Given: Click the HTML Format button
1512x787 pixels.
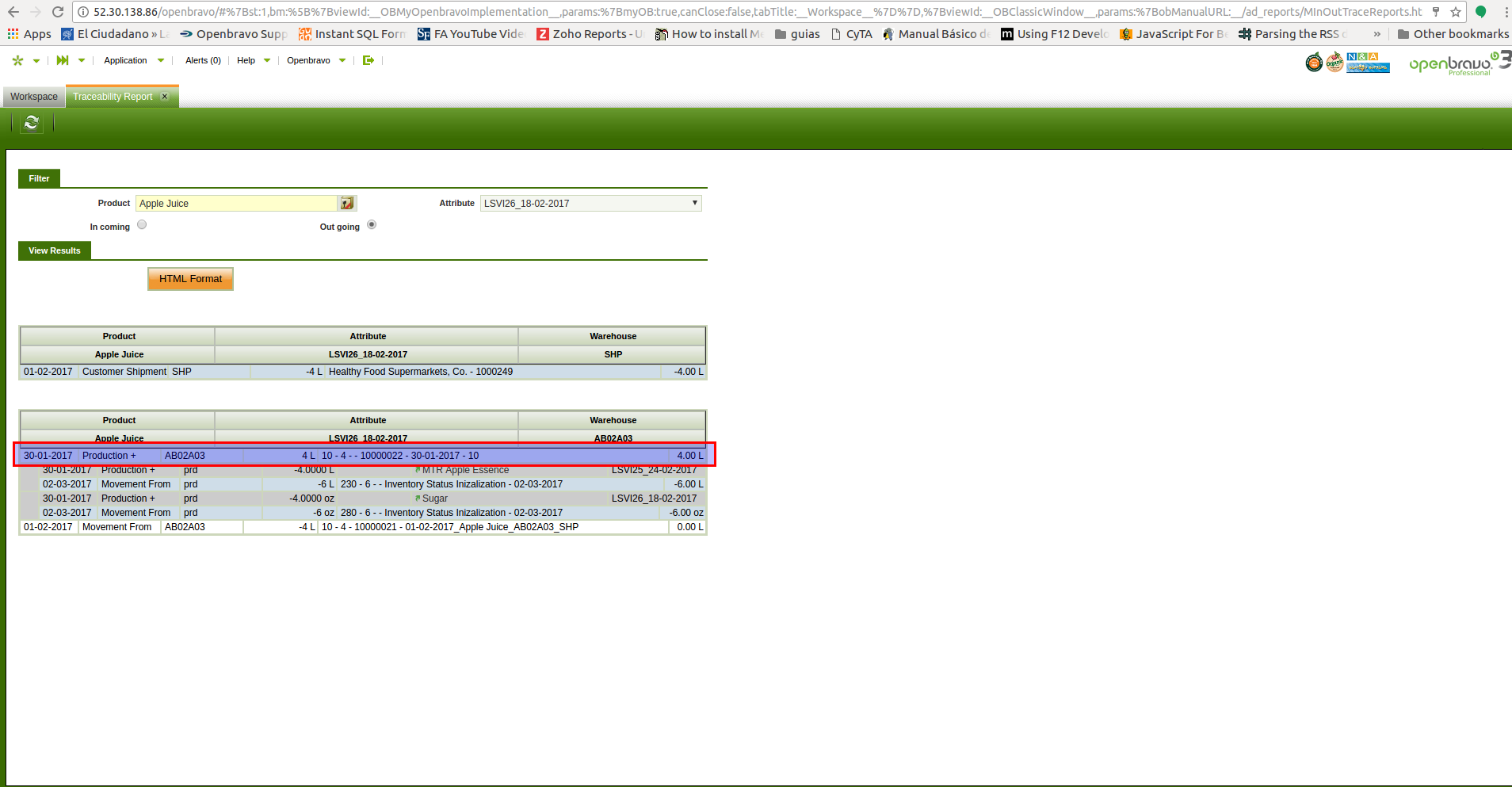Looking at the screenshot, I should pyautogui.click(x=190, y=279).
